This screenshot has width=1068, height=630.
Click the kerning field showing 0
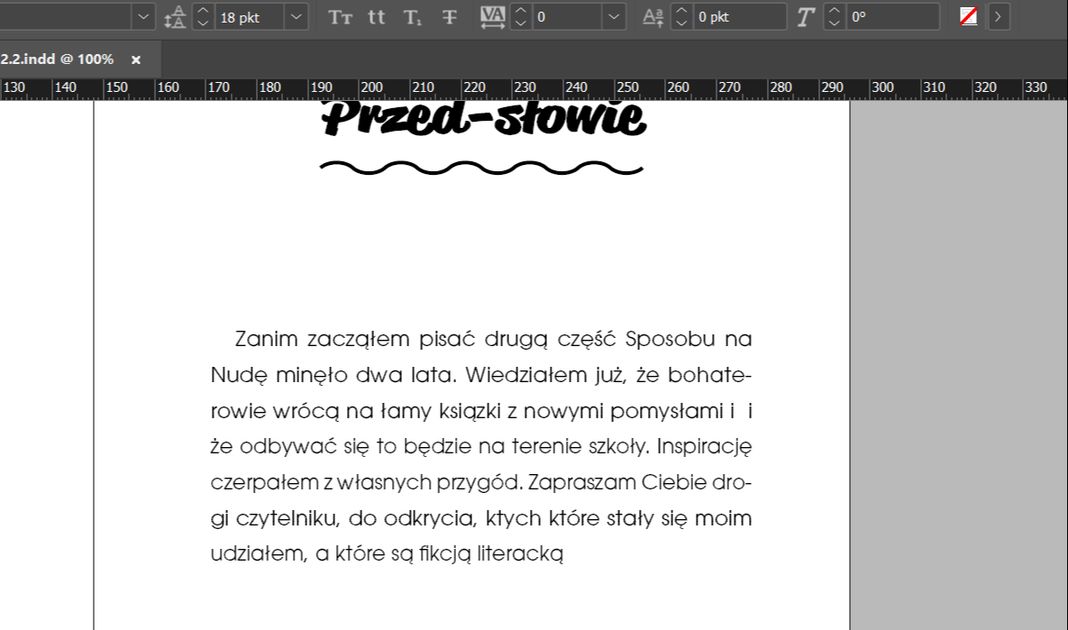(x=567, y=17)
